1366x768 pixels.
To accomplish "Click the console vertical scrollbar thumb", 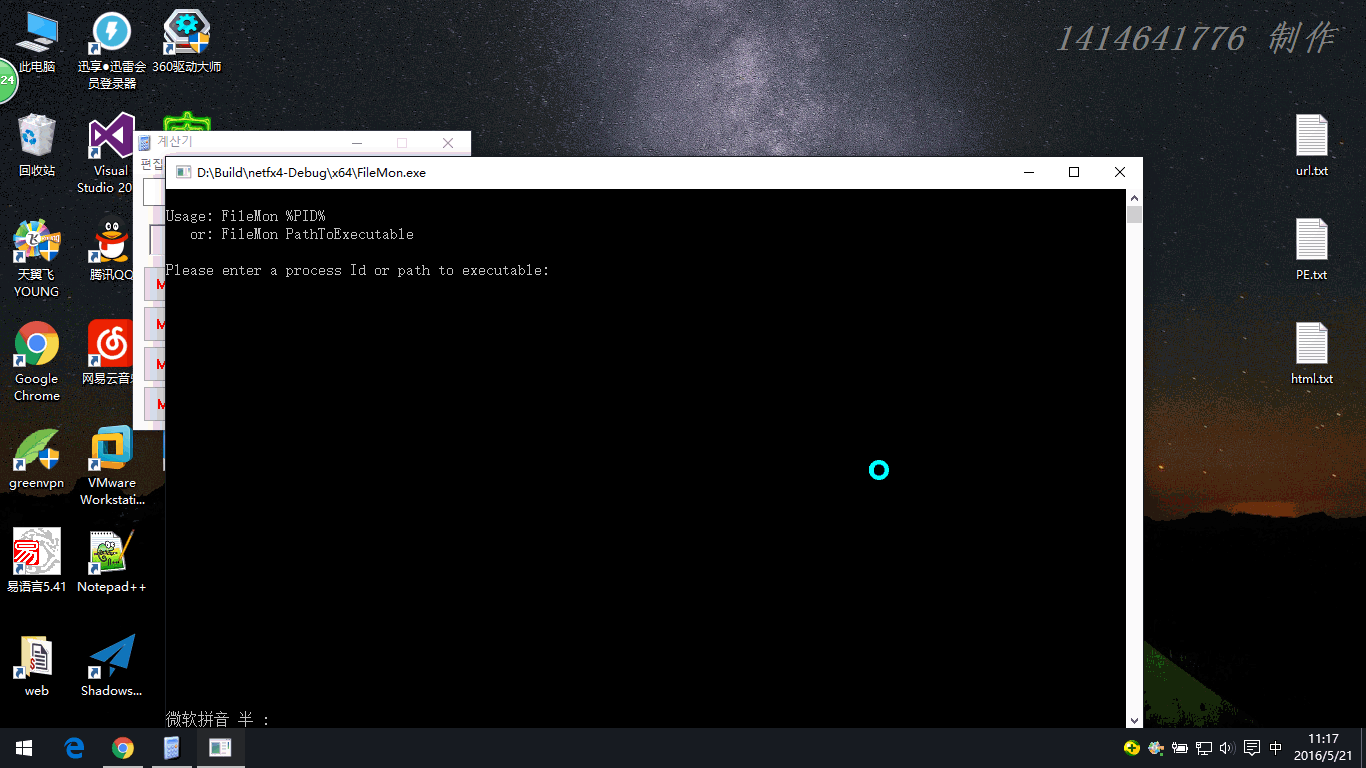I will click(x=1134, y=215).
